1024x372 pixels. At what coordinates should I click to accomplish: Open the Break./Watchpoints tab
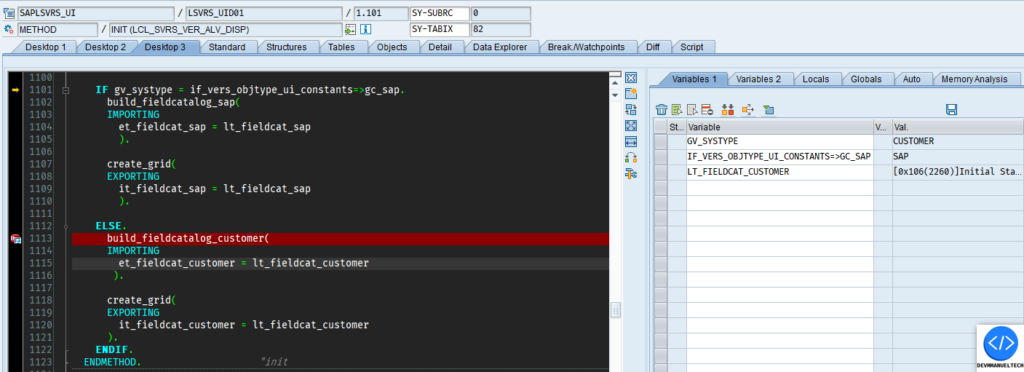[586, 47]
